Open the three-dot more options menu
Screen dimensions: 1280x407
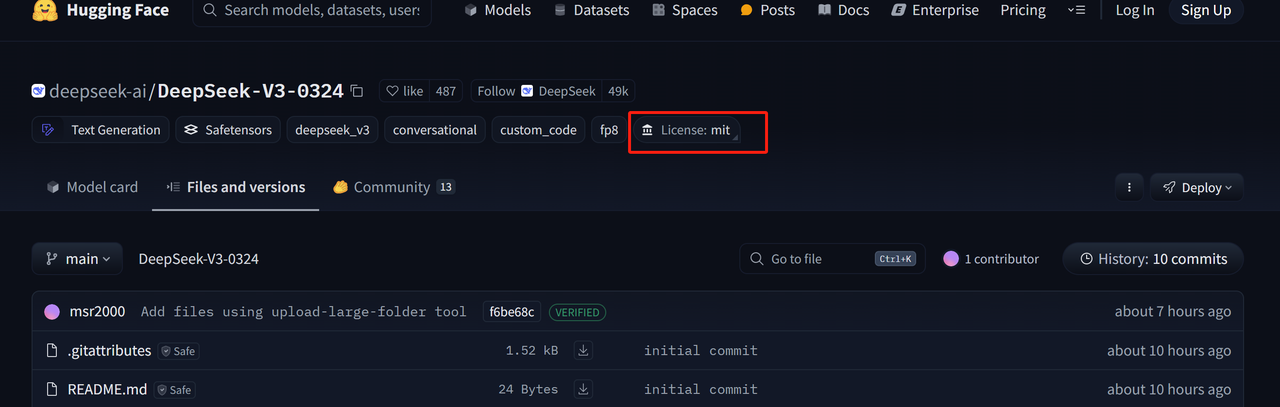click(1129, 187)
